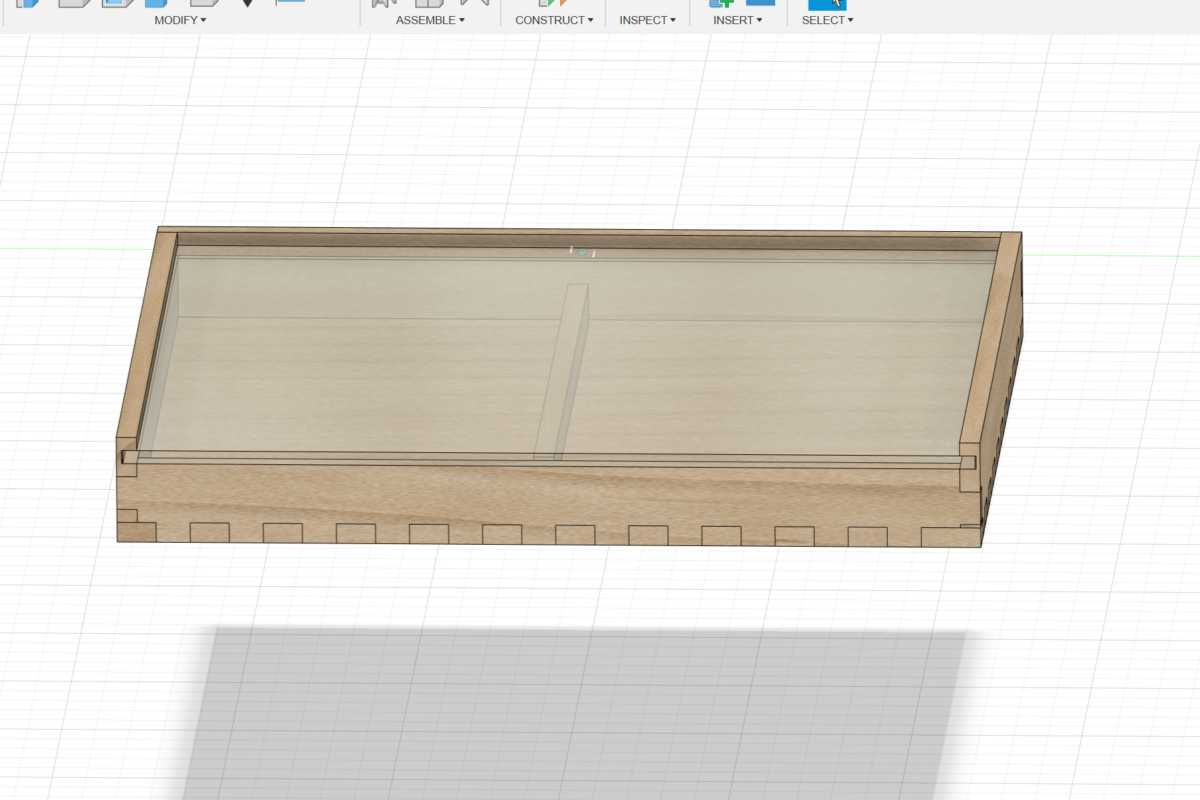Image resolution: width=1200 pixels, height=800 pixels.
Task: Expand the ASSEMBLE dropdown
Action: (430, 20)
